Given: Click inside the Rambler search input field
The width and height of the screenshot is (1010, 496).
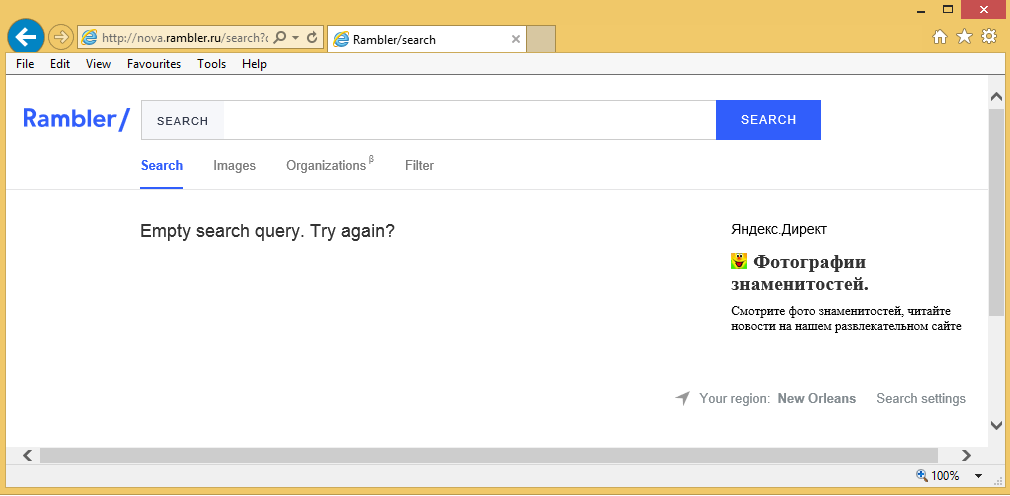Looking at the screenshot, I should 468,120.
